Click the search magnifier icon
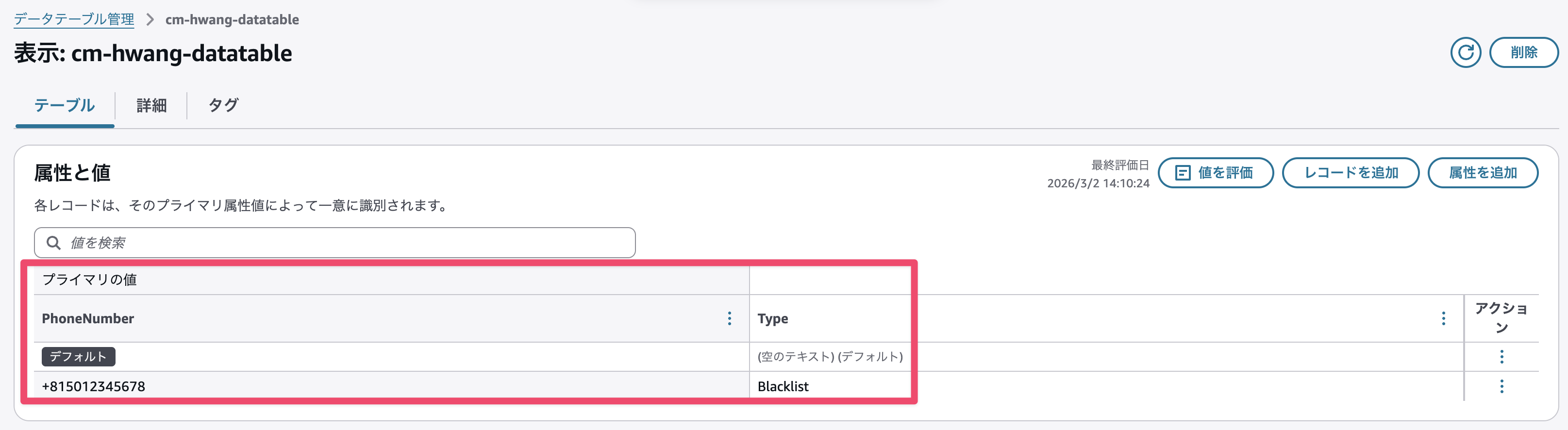Screen dimensions: 1568x430 (53, 243)
